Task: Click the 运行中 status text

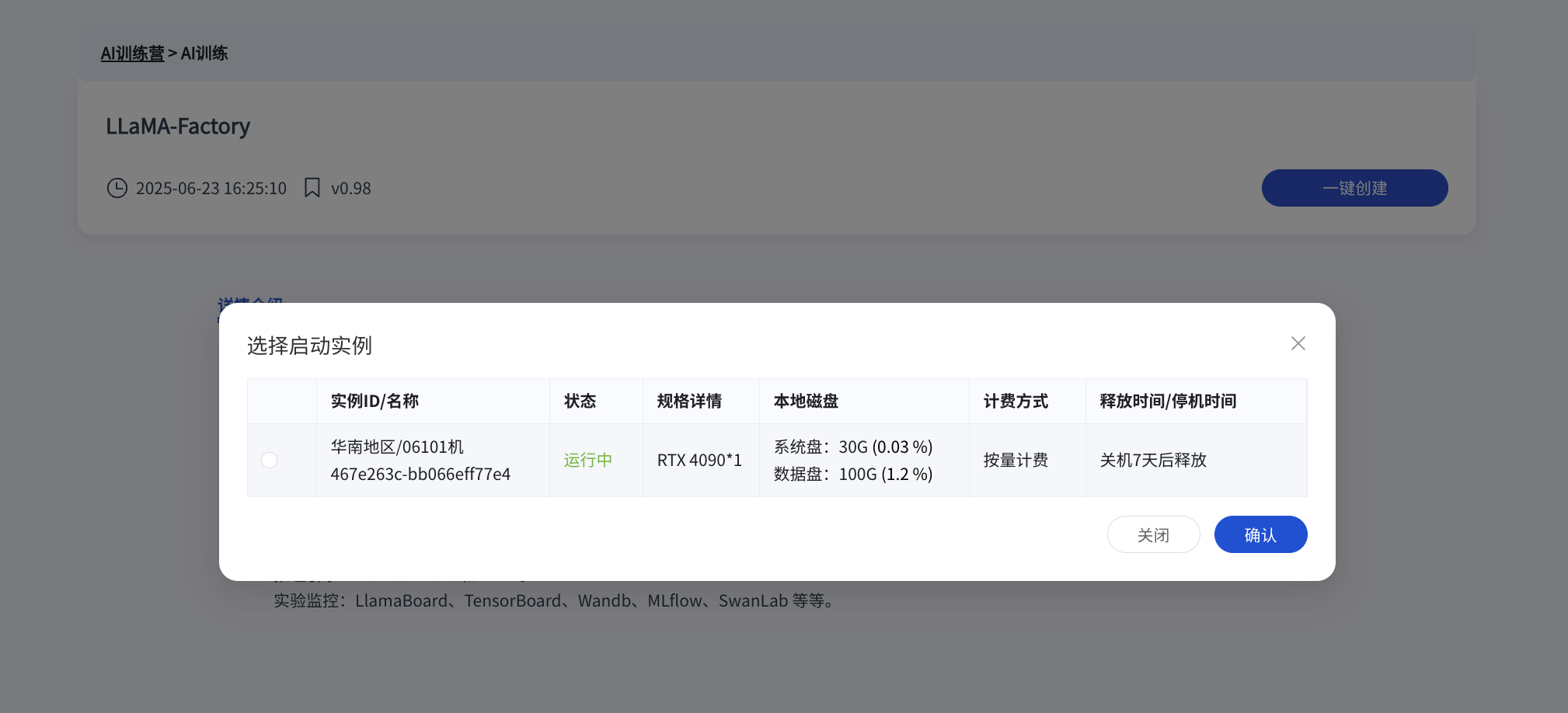Action: (587, 460)
